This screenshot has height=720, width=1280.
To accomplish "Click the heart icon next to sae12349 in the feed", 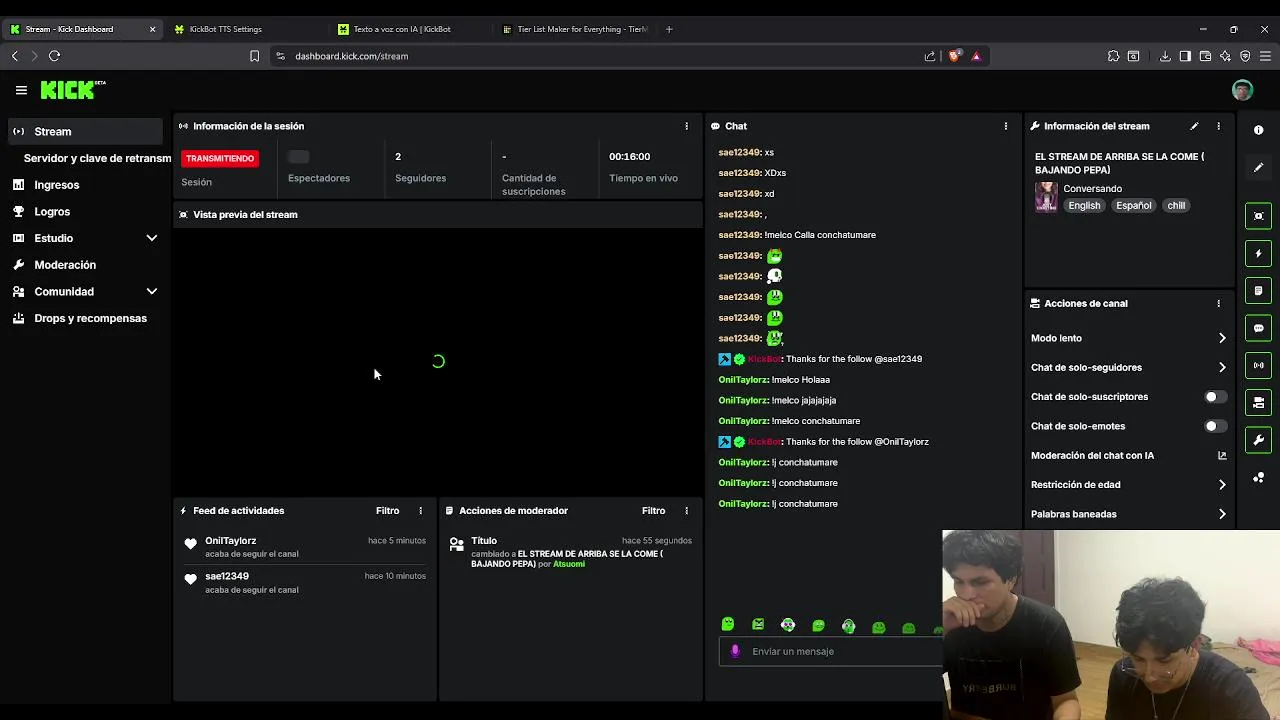I will coord(190,579).
